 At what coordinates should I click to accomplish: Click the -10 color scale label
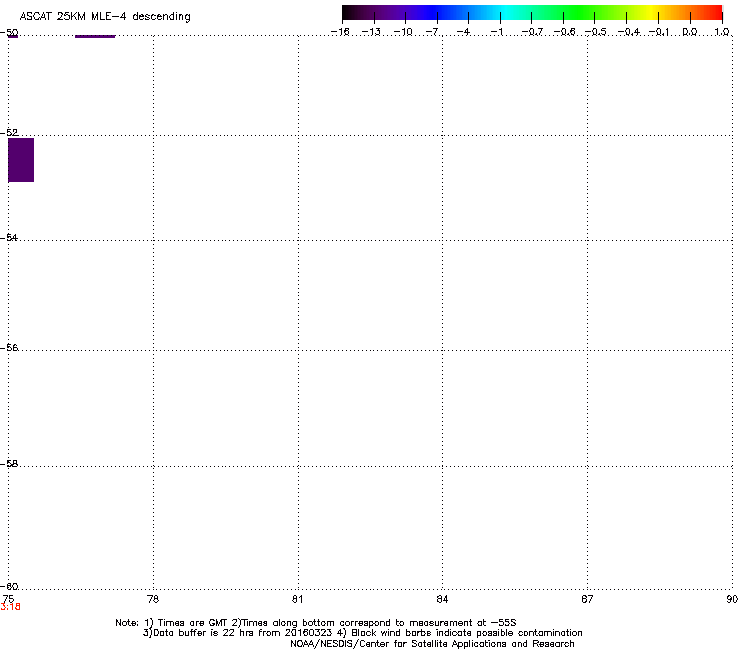tap(403, 32)
